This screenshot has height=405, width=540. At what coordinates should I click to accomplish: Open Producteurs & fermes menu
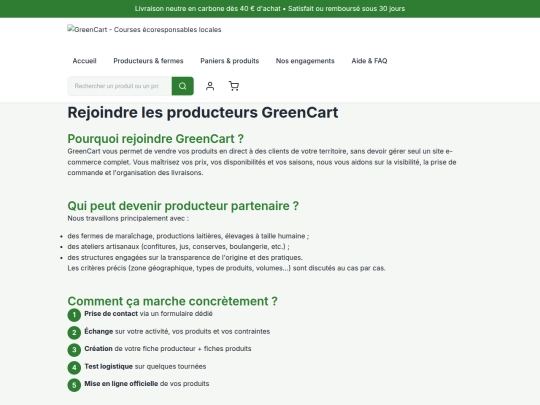[148, 61]
